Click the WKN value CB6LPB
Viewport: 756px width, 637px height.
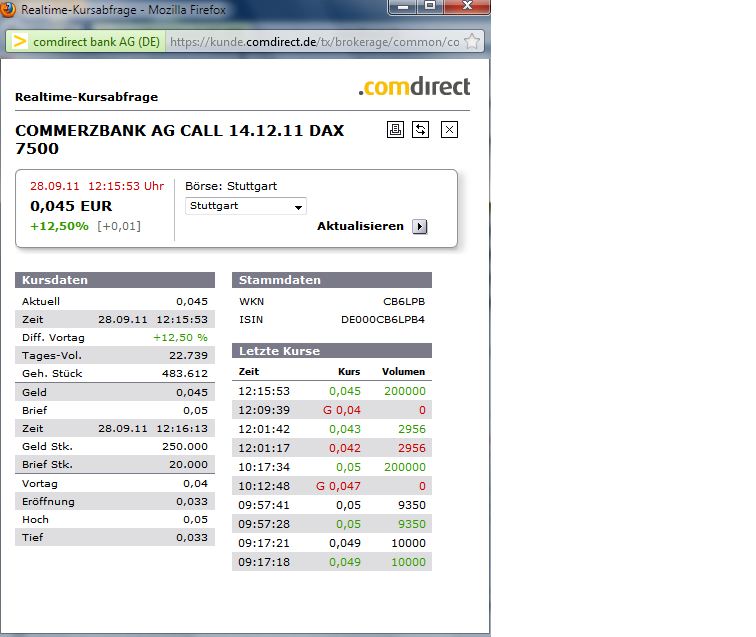(x=404, y=302)
